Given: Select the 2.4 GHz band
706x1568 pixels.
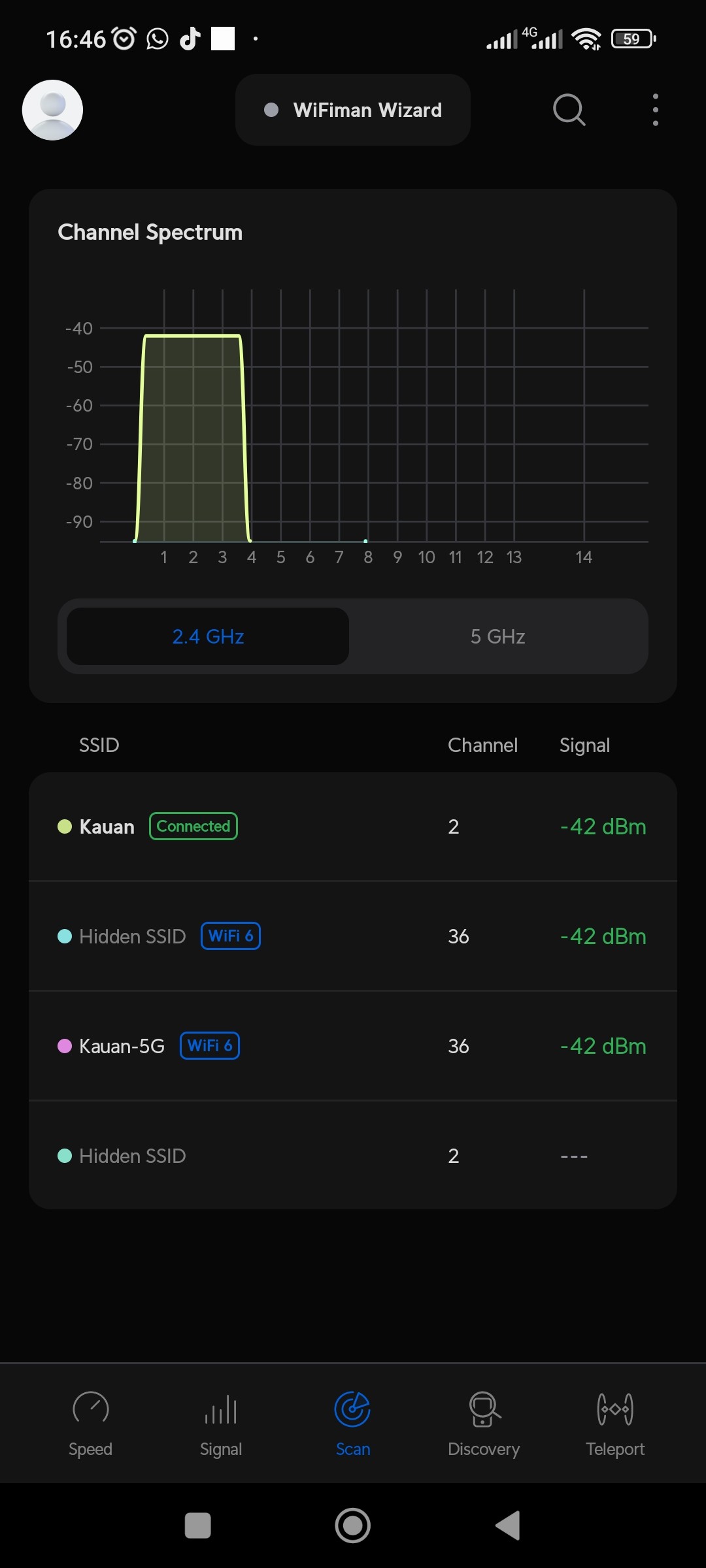Looking at the screenshot, I should pos(208,636).
